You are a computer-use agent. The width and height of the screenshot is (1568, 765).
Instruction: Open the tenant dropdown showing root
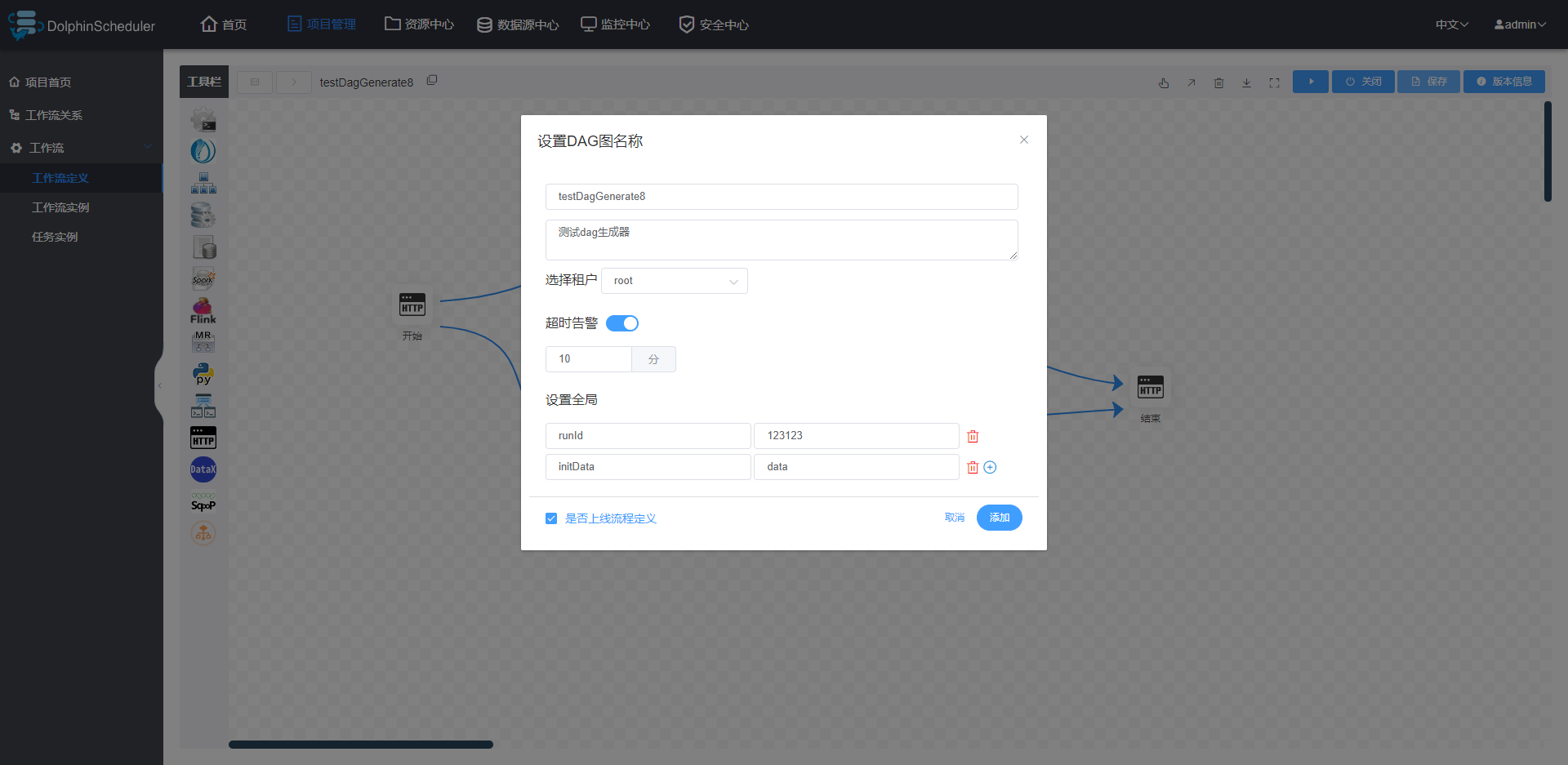674,280
